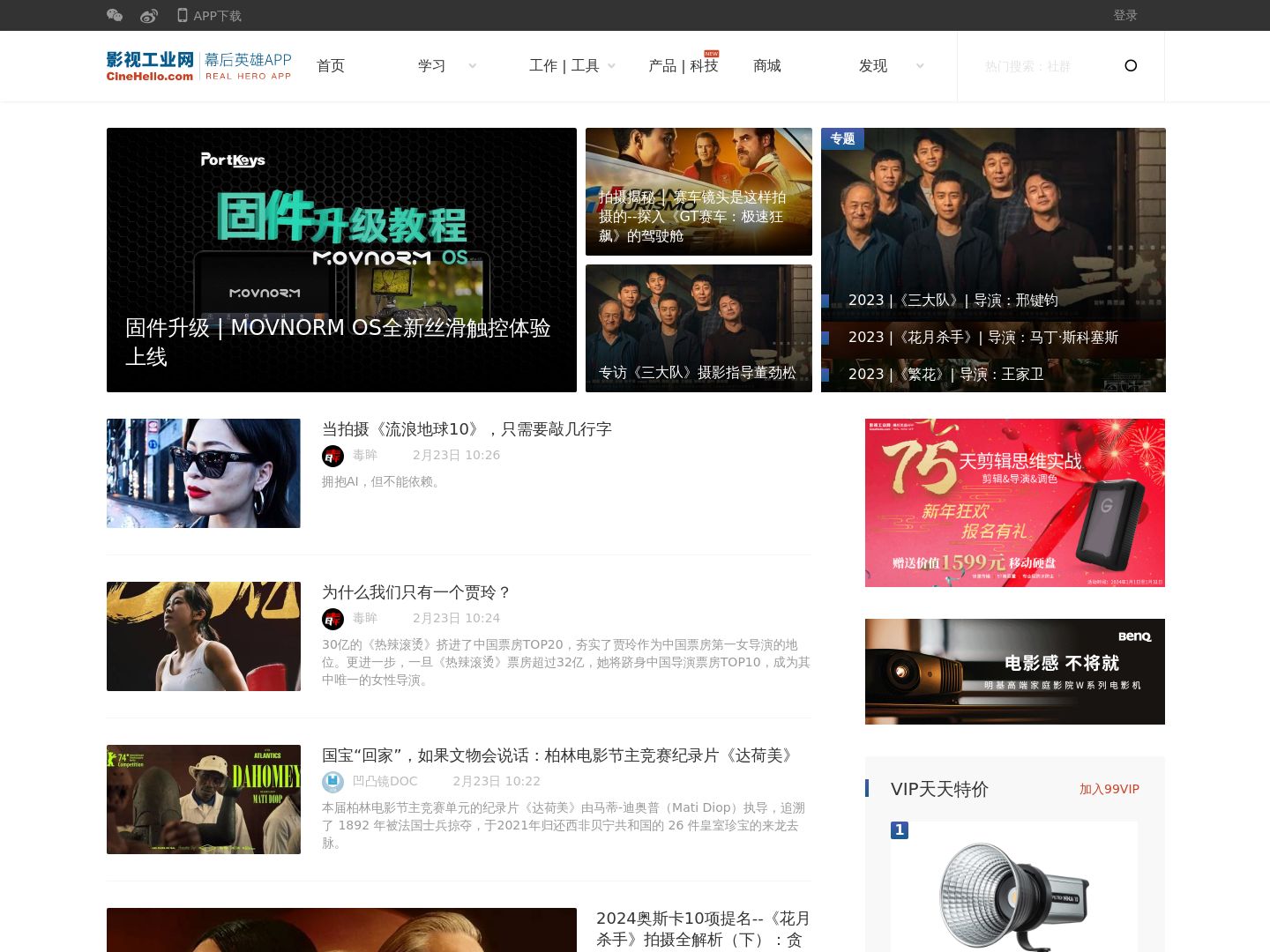Open the 75天剪辑思维实战 ad banner
Image resolution: width=1270 pixels, height=952 pixels.
[1015, 502]
